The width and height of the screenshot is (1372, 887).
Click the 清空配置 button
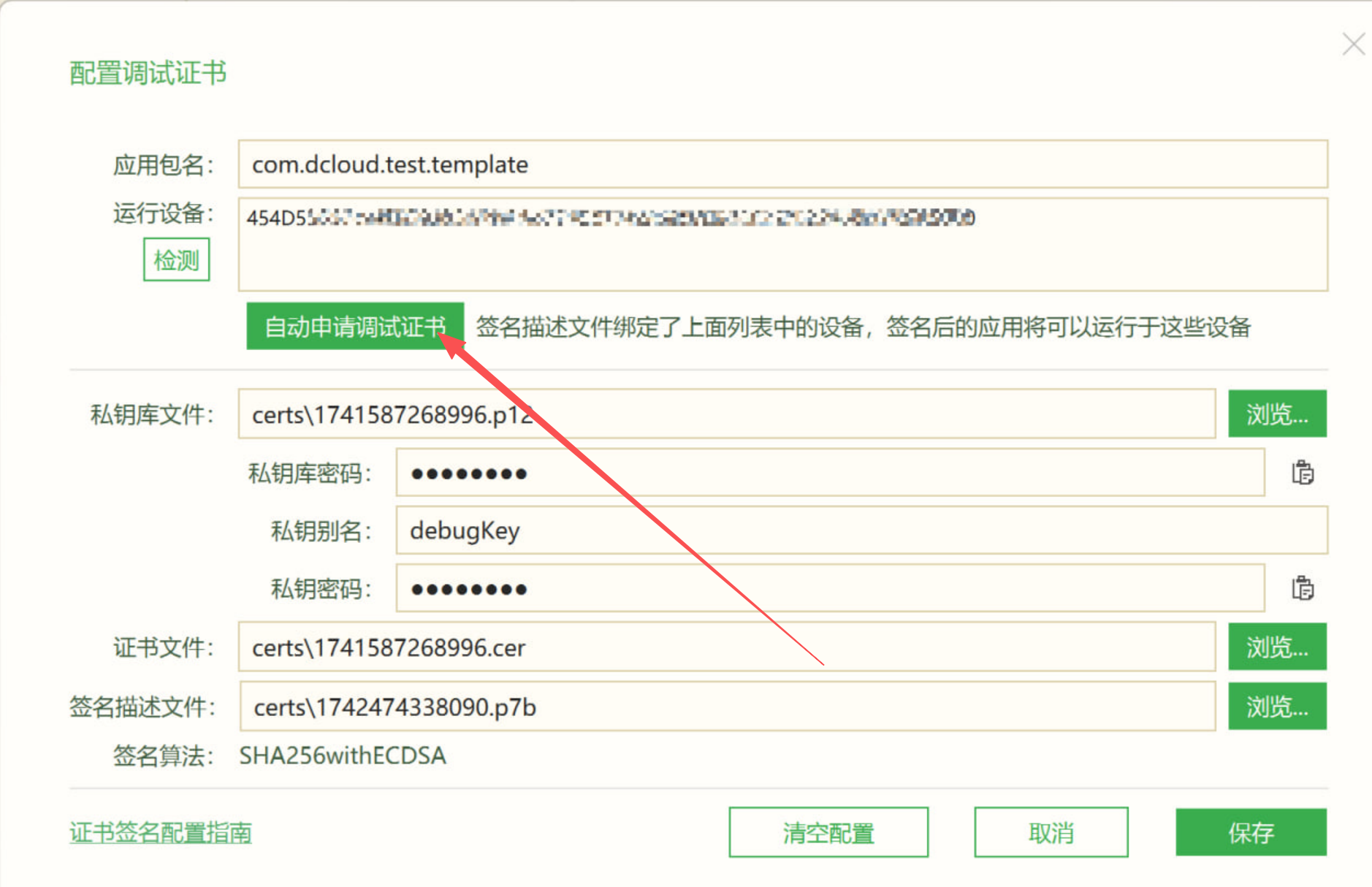(828, 832)
